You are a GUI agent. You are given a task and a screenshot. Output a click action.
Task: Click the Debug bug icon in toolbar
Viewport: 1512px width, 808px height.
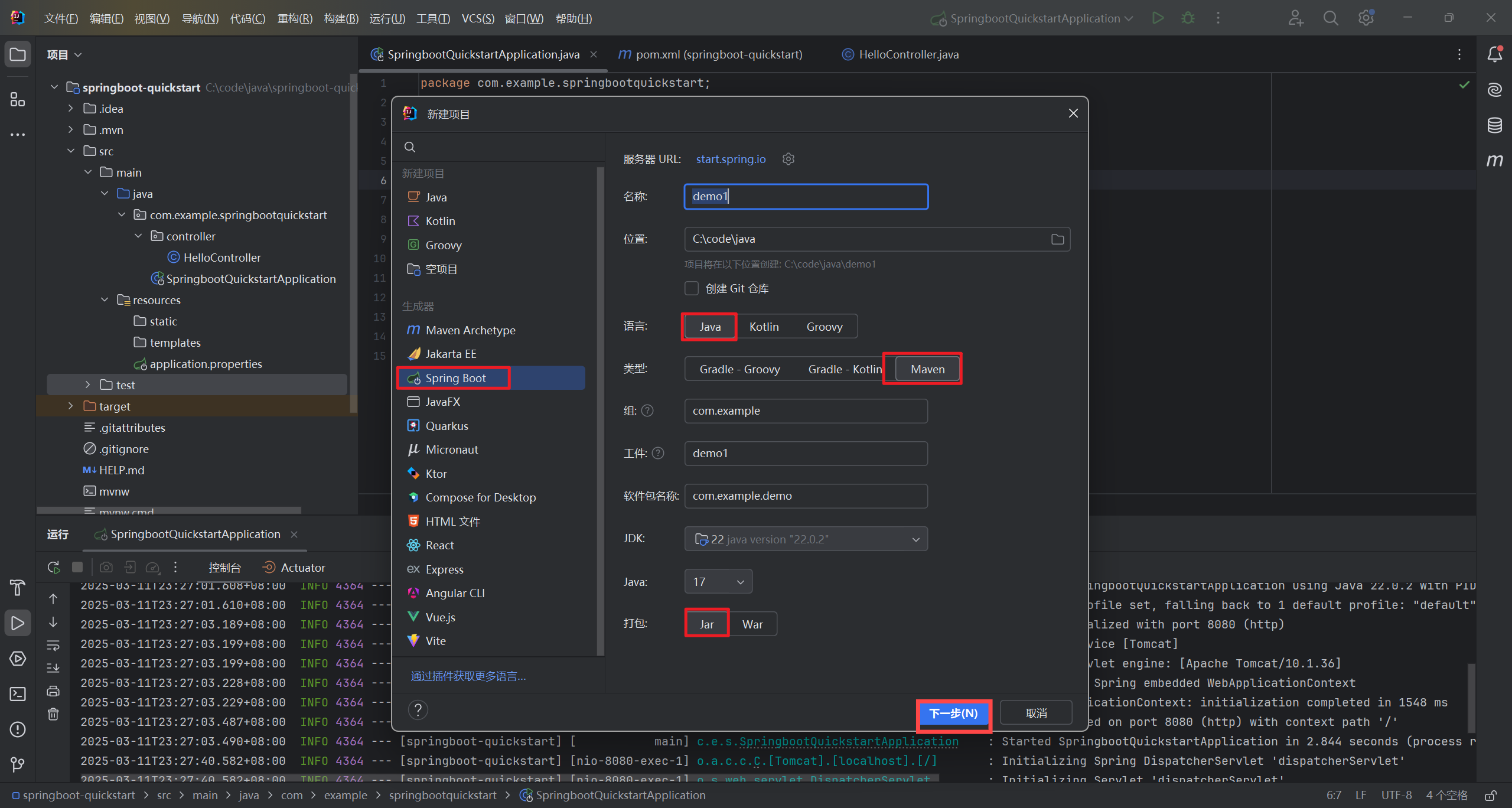click(1188, 18)
